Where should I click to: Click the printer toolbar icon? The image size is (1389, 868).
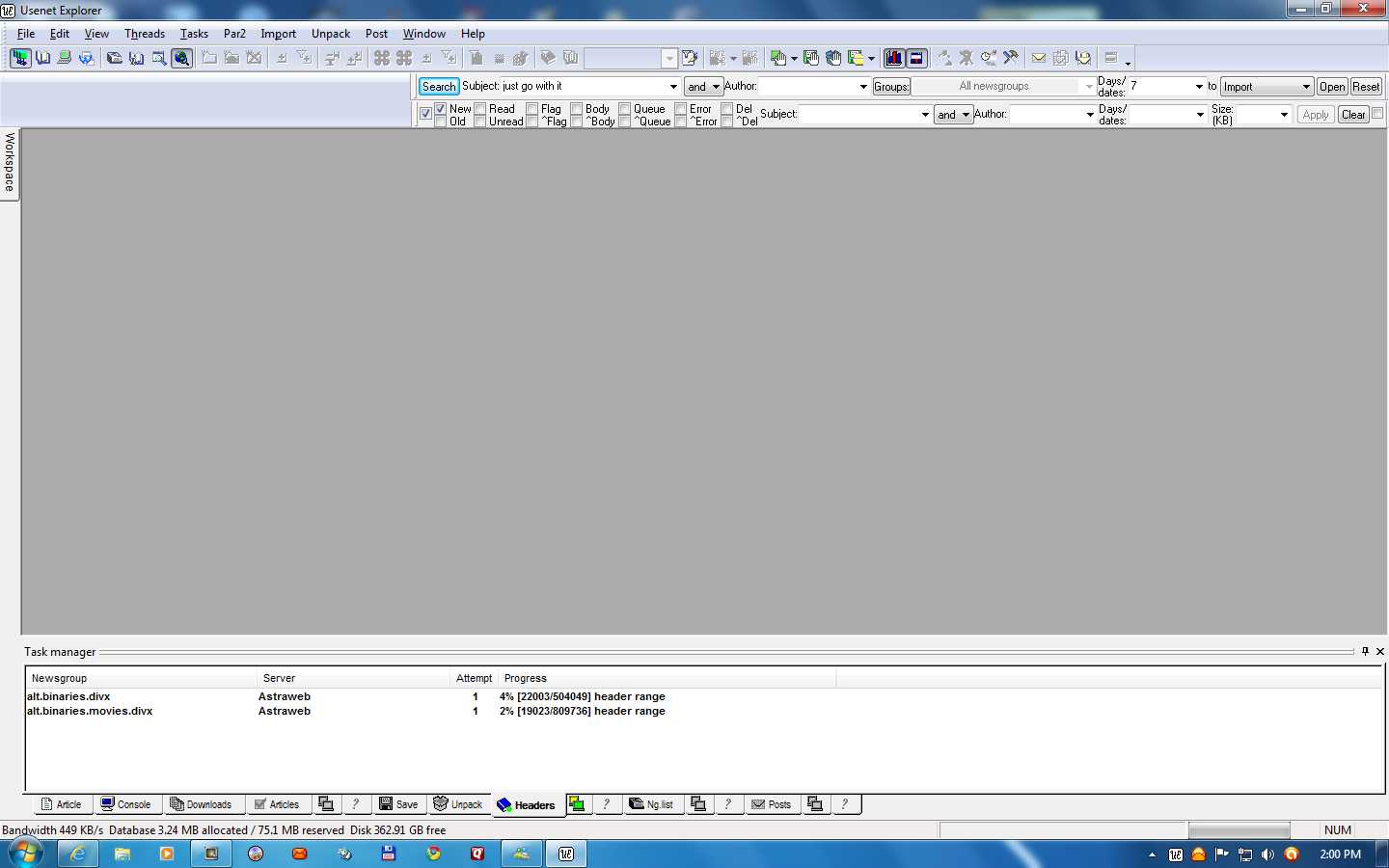coord(65,58)
